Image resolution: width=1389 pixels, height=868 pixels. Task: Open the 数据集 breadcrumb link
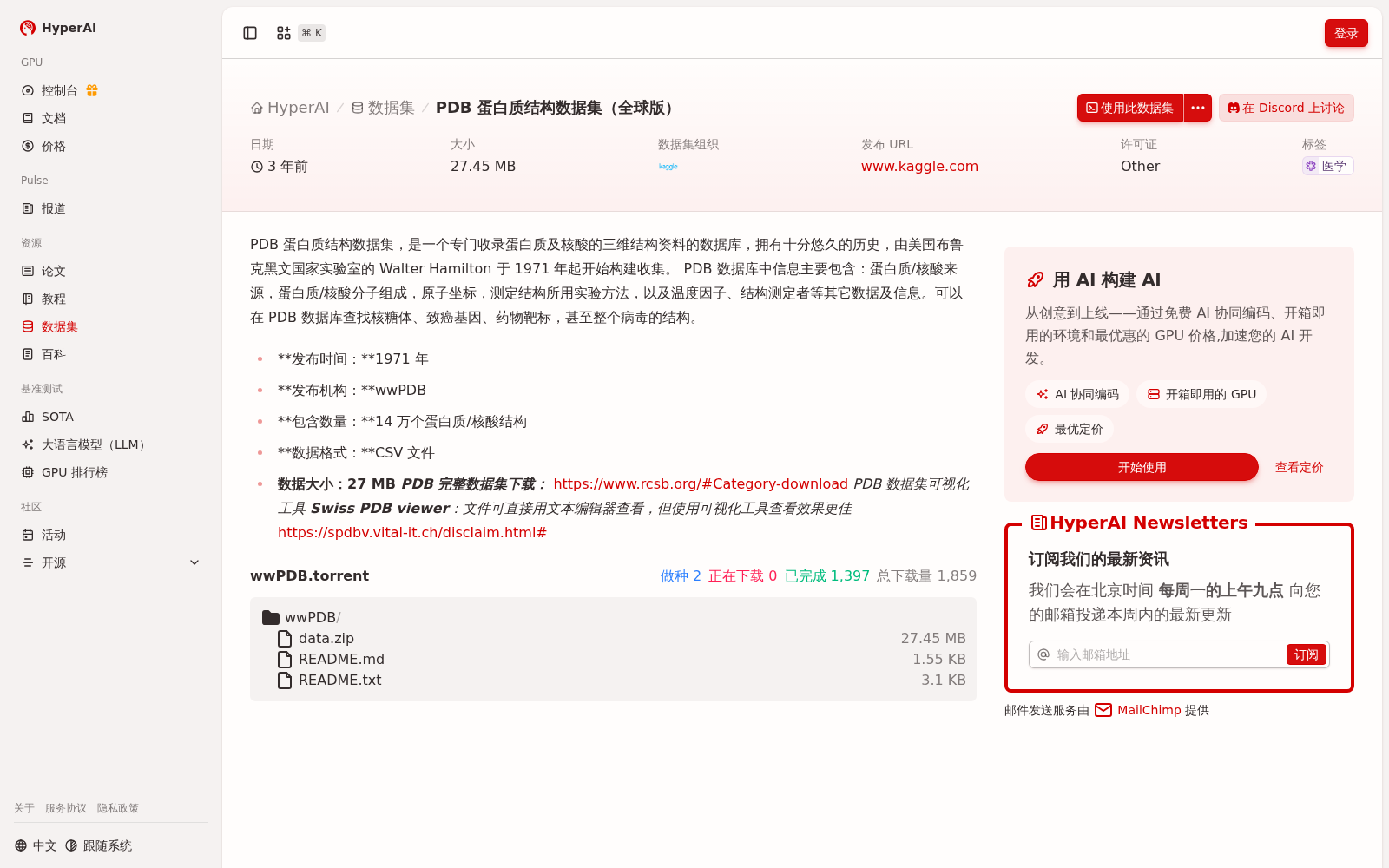click(383, 108)
